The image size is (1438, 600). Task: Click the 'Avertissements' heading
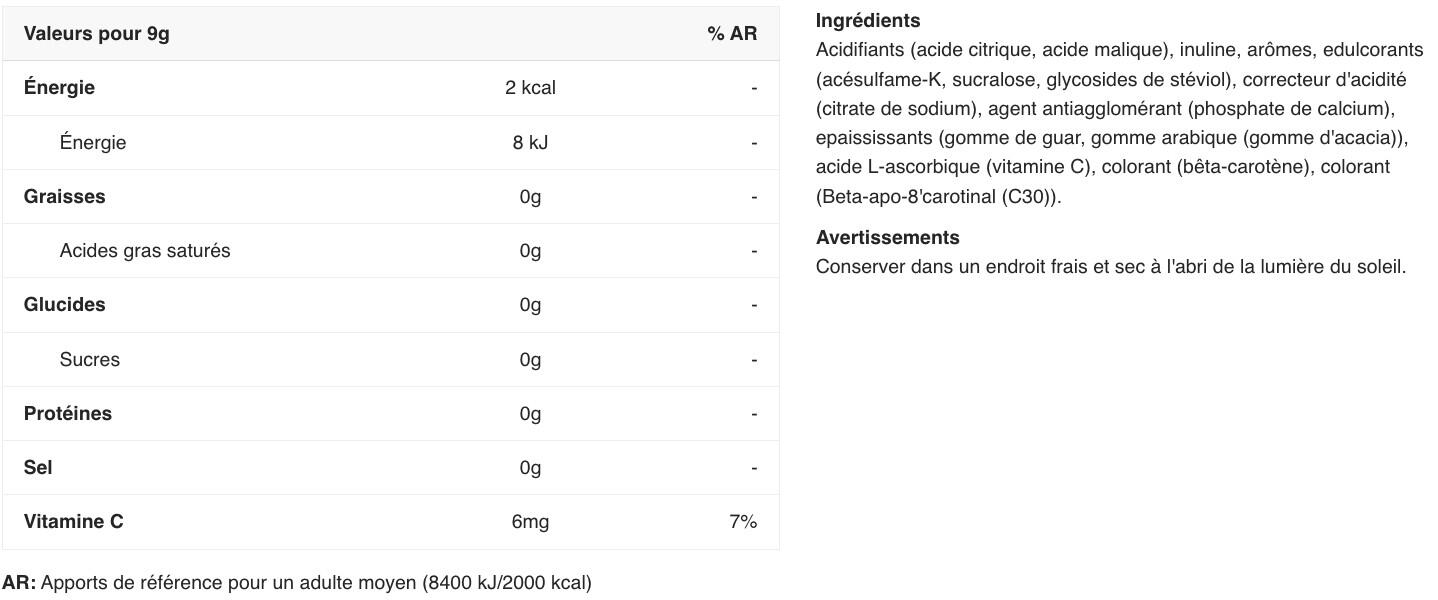tap(888, 238)
